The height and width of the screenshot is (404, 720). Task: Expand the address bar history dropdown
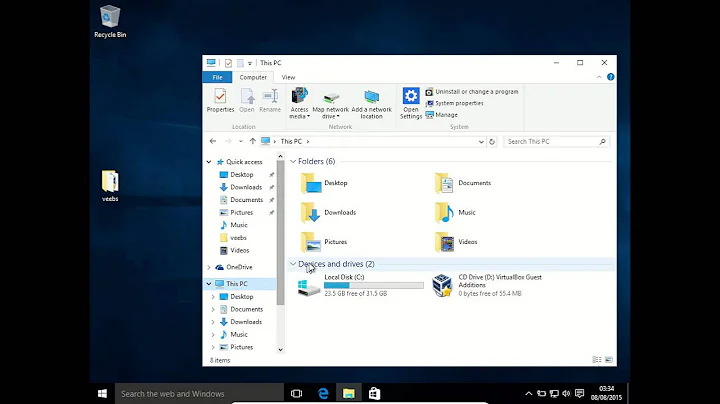tap(481, 142)
